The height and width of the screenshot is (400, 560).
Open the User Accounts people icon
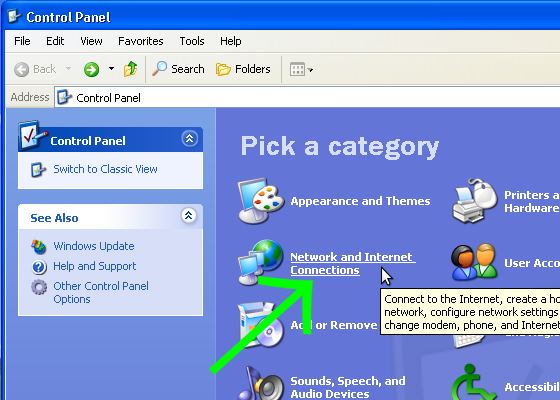click(474, 262)
